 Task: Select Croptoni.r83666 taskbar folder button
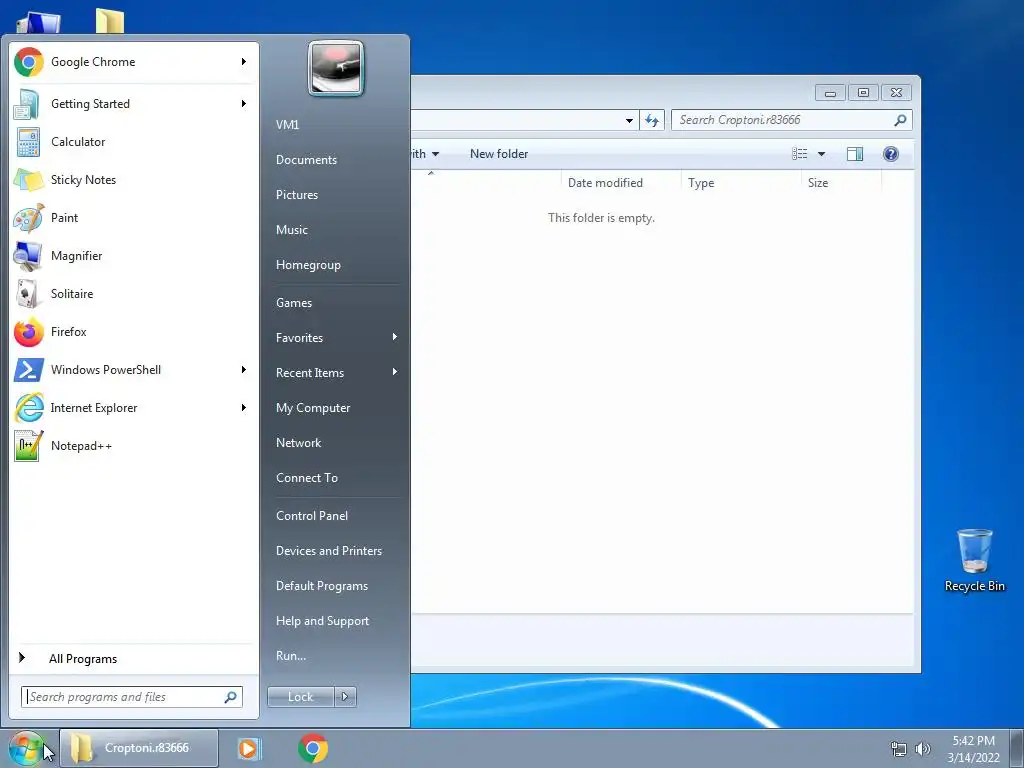(138, 748)
